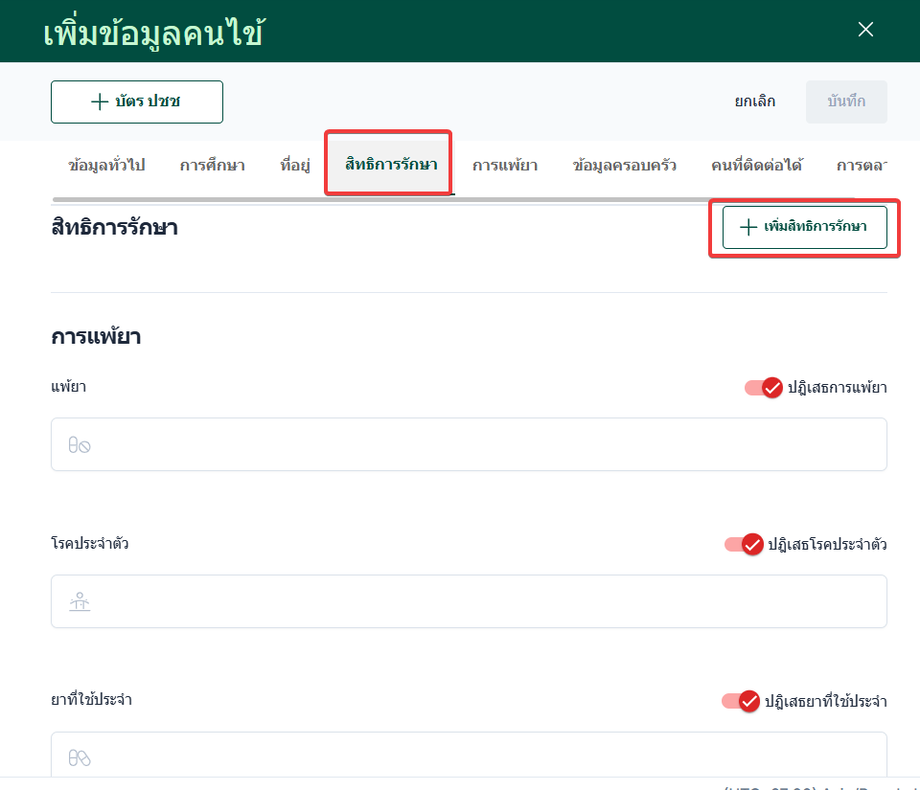Toggle the ปฏิเสธการแพ้ยา switch
920x790 pixels.
763,387
